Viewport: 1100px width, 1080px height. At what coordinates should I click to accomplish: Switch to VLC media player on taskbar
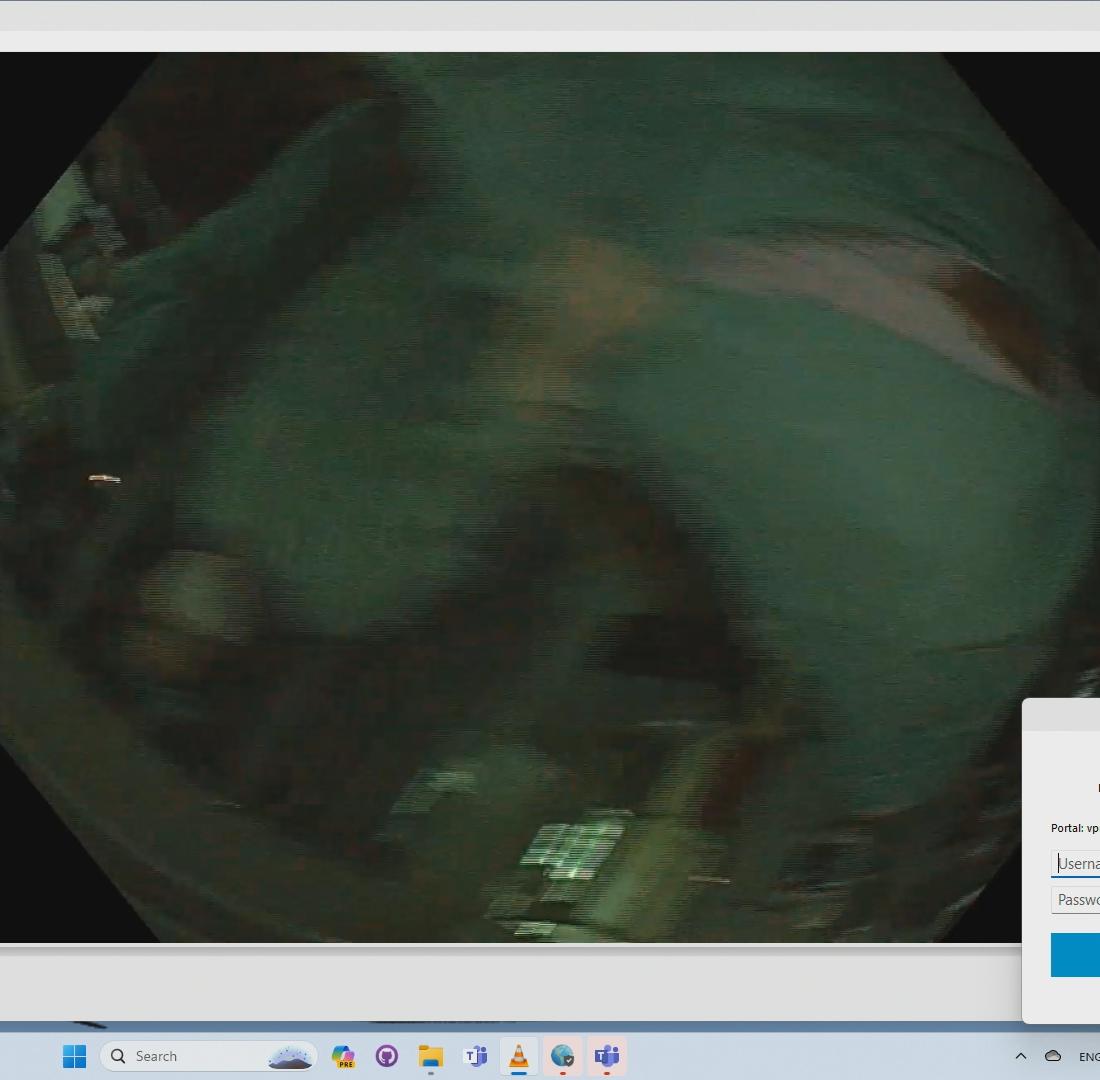pos(518,1056)
